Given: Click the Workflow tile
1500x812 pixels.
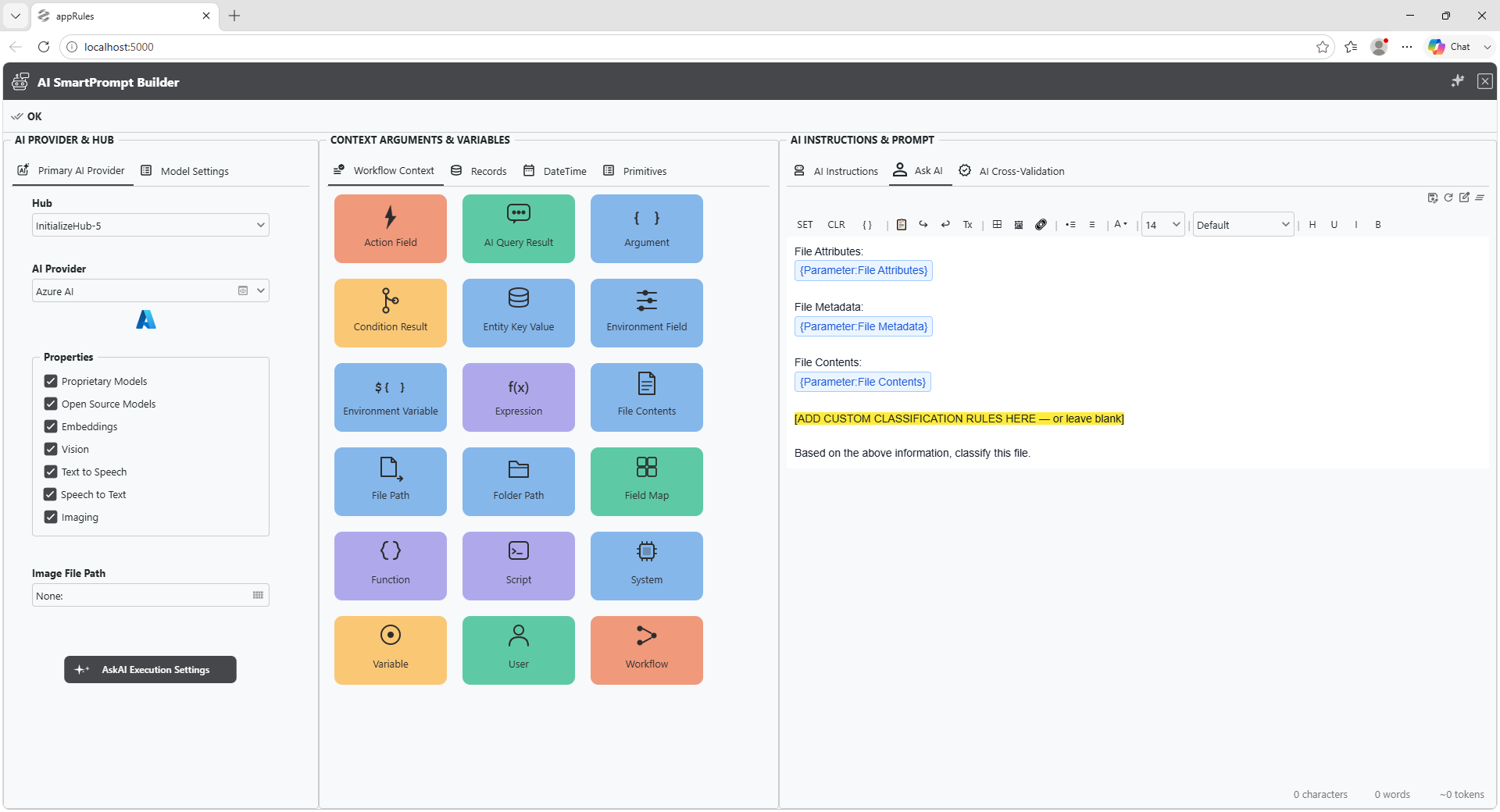Looking at the screenshot, I should (647, 650).
